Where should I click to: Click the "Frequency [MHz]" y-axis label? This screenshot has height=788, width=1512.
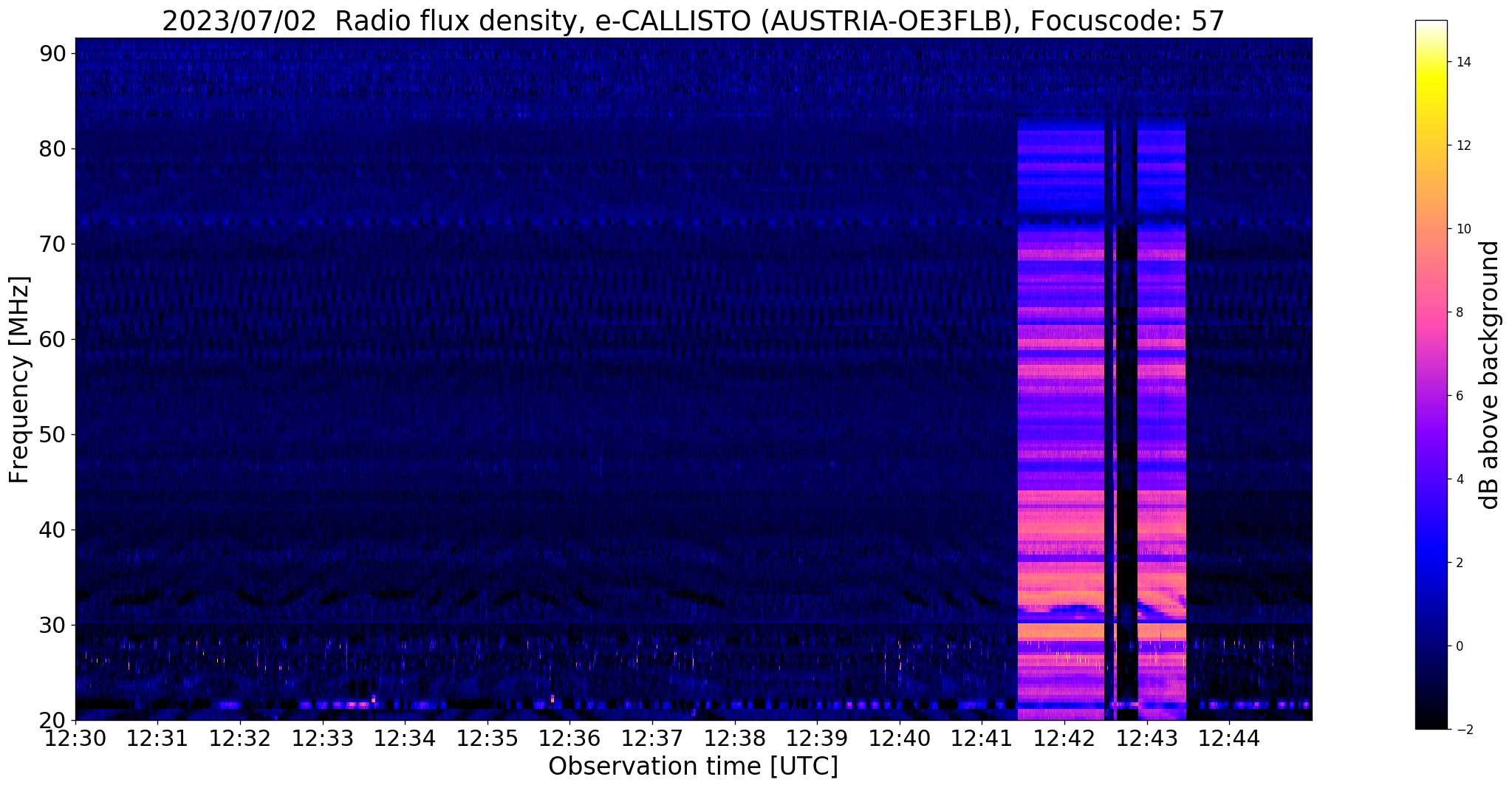point(19,380)
